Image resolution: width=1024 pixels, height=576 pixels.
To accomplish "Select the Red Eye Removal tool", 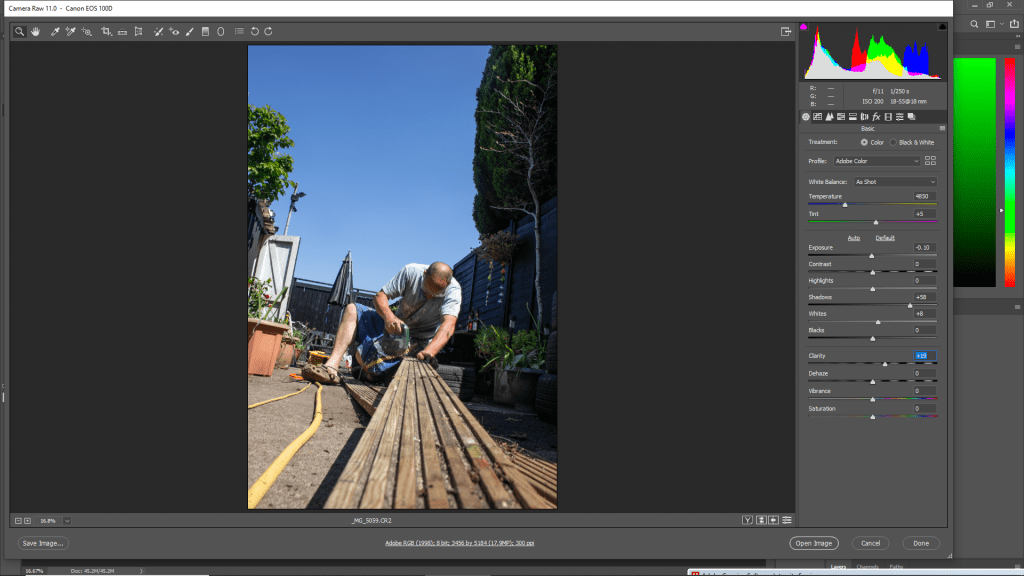I will click(174, 32).
